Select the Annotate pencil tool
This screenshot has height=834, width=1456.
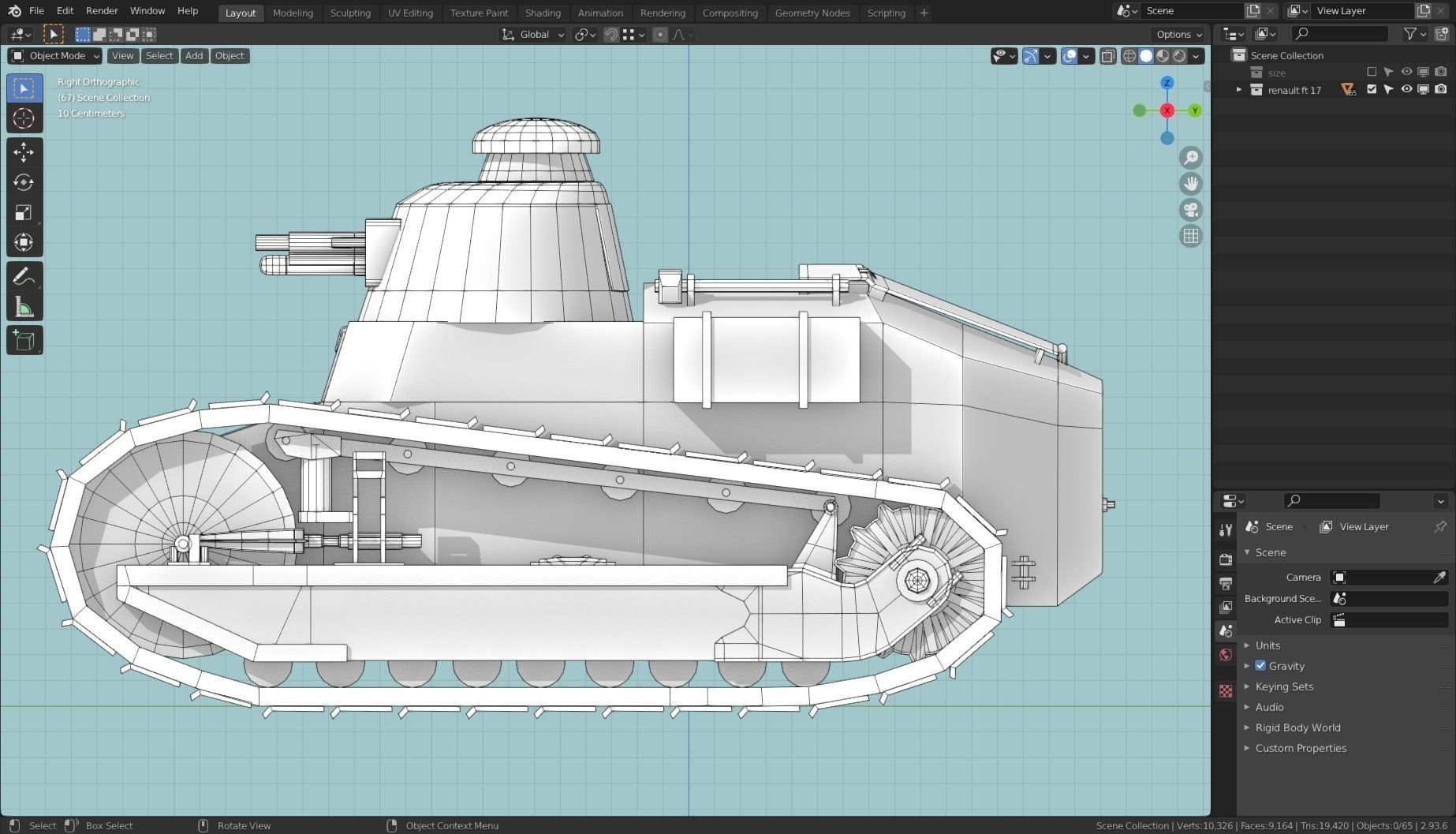click(x=24, y=277)
